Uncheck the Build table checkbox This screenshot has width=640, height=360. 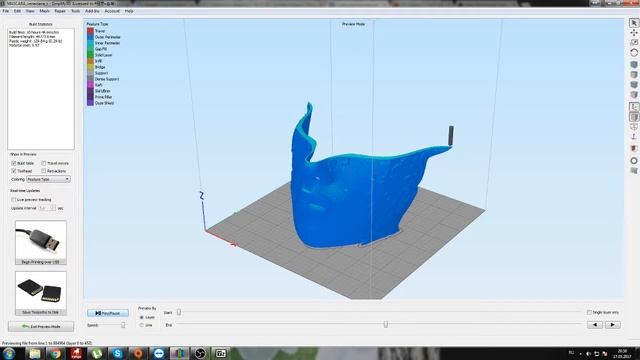coord(14,163)
